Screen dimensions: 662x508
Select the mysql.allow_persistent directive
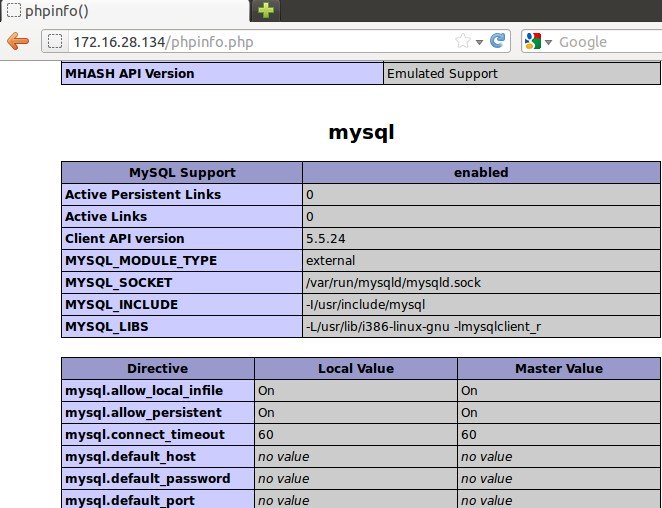(x=144, y=413)
